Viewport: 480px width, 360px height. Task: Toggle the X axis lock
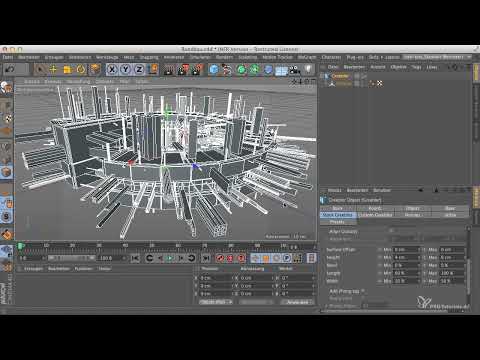click(113, 69)
